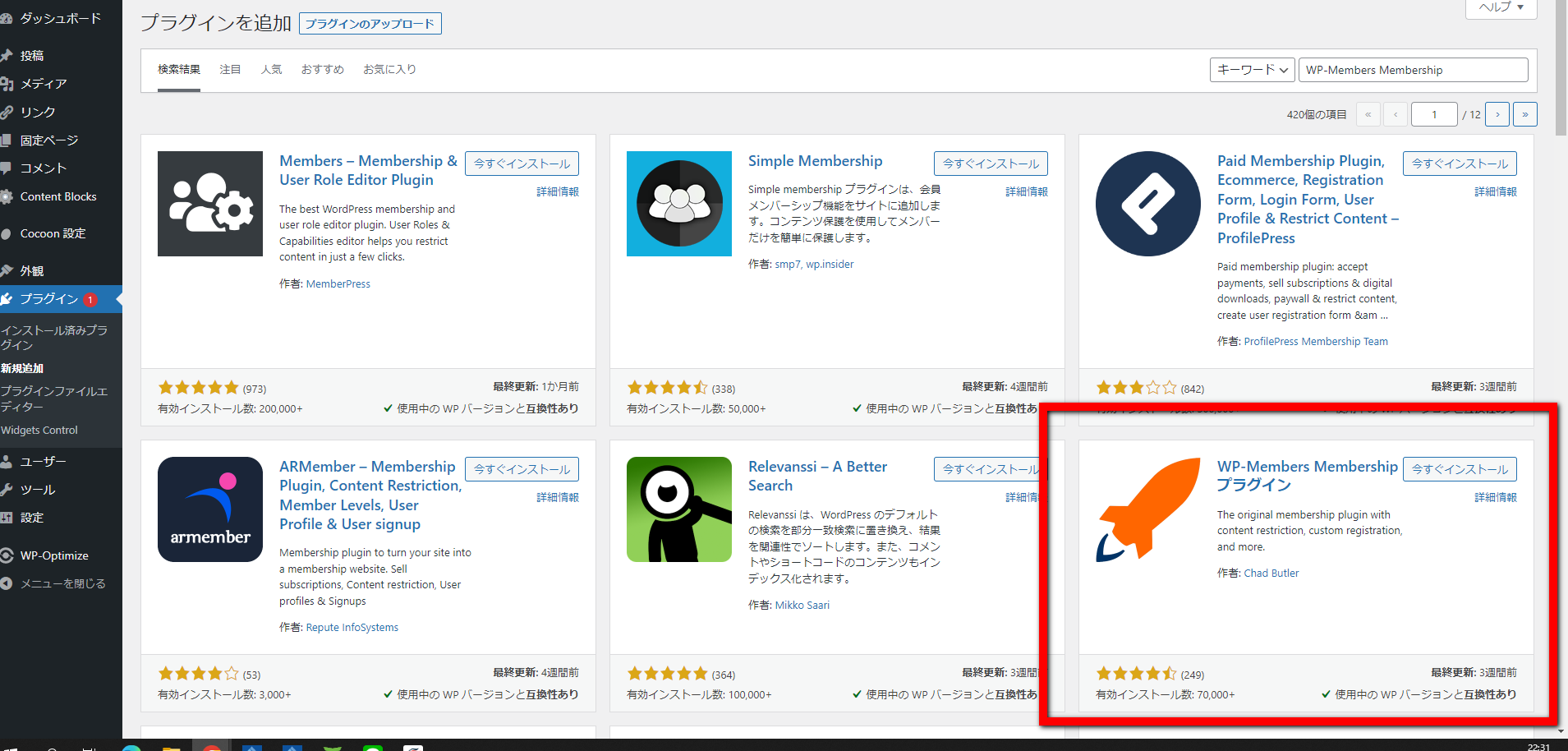Image resolution: width=1568 pixels, height=751 pixels.
Task: Click the 投稿 pin icon in sidebar
Action: (6, 55)
